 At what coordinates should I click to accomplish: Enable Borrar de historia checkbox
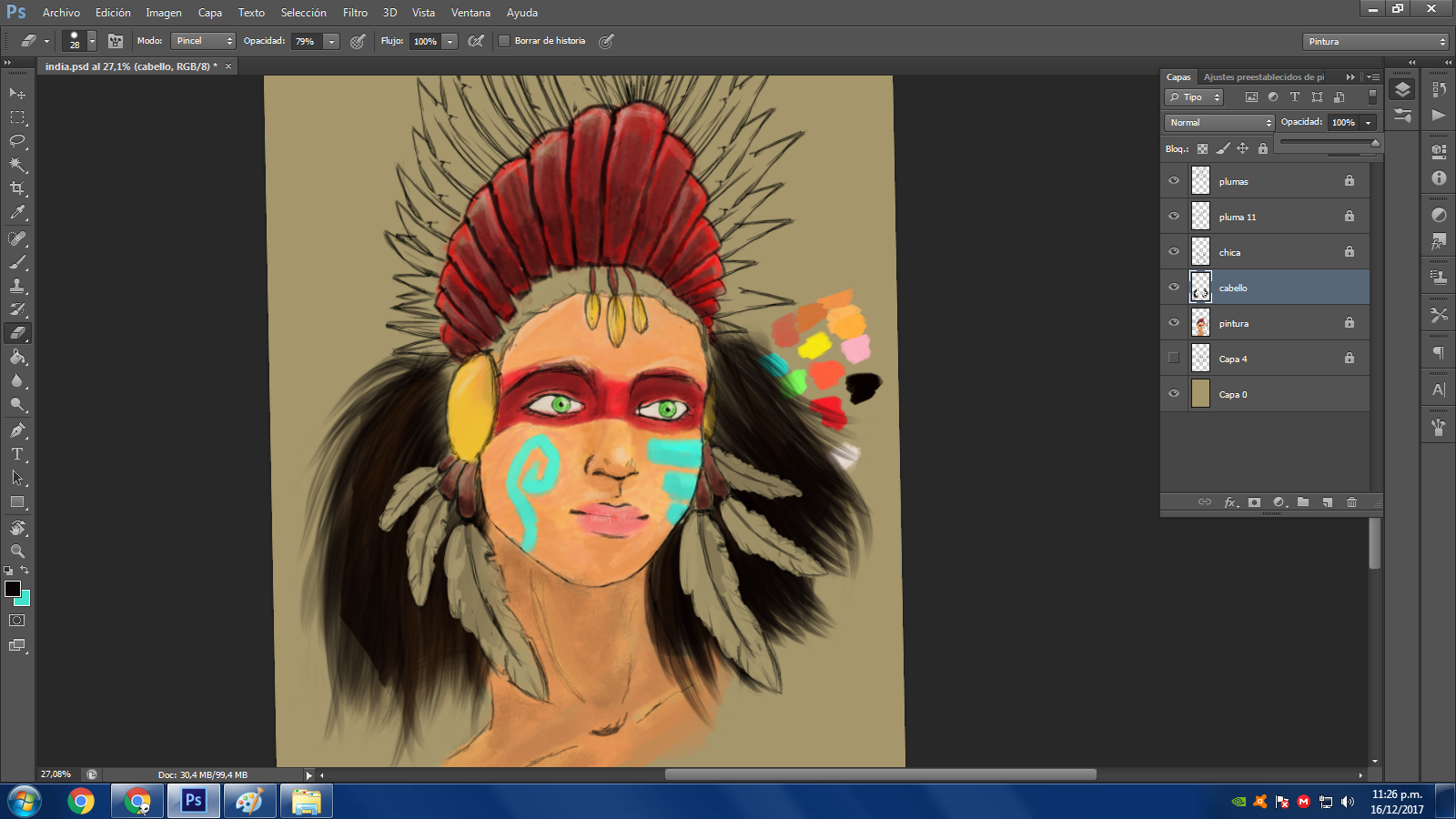[x=504, y=41]
